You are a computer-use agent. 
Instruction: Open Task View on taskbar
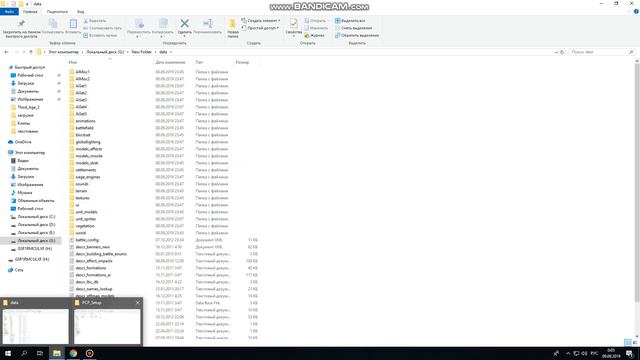(x=40, y=353)
